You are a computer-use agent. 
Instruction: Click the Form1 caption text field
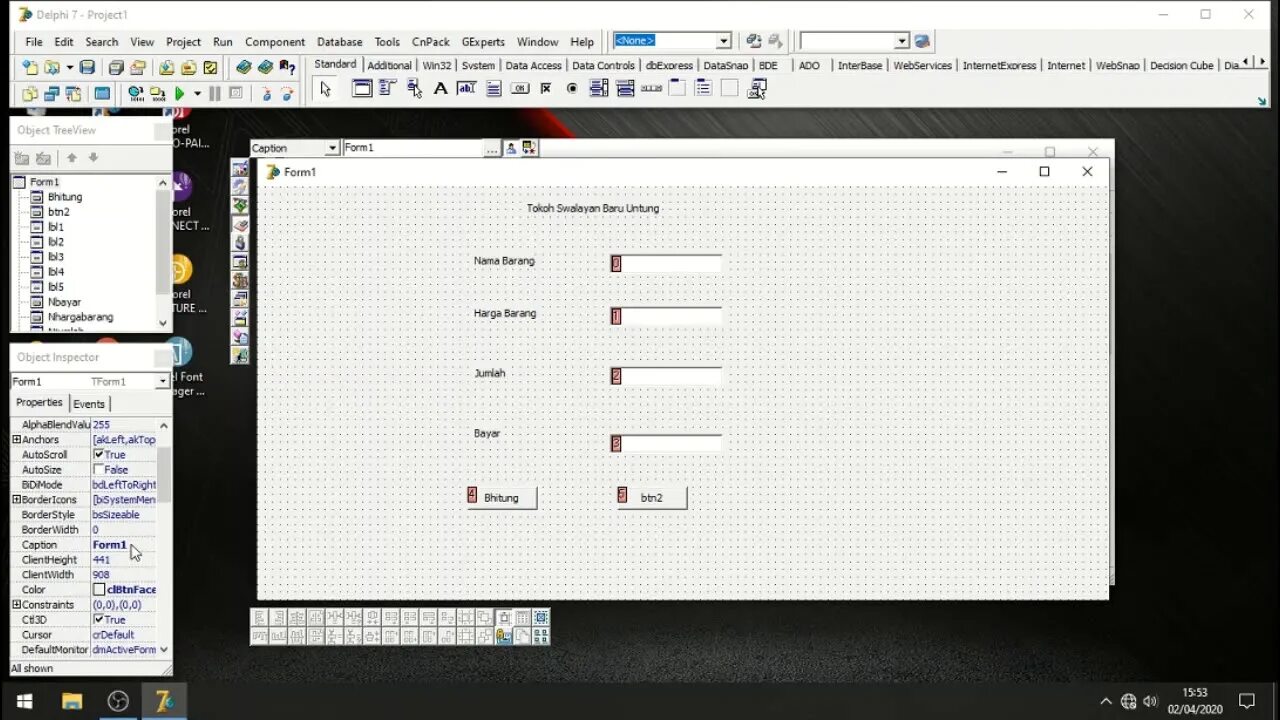pyautogui.click(x=413, y=148)
